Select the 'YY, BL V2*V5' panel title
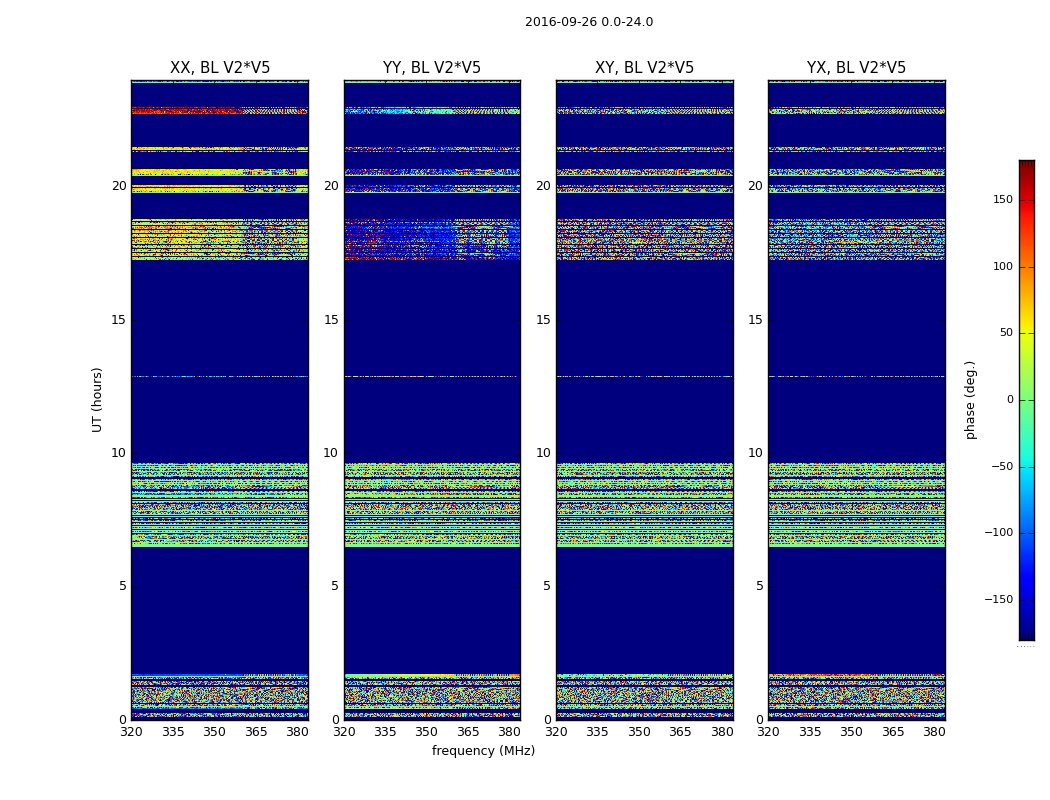Screen dimensions: 1050x800 (432, 68)
